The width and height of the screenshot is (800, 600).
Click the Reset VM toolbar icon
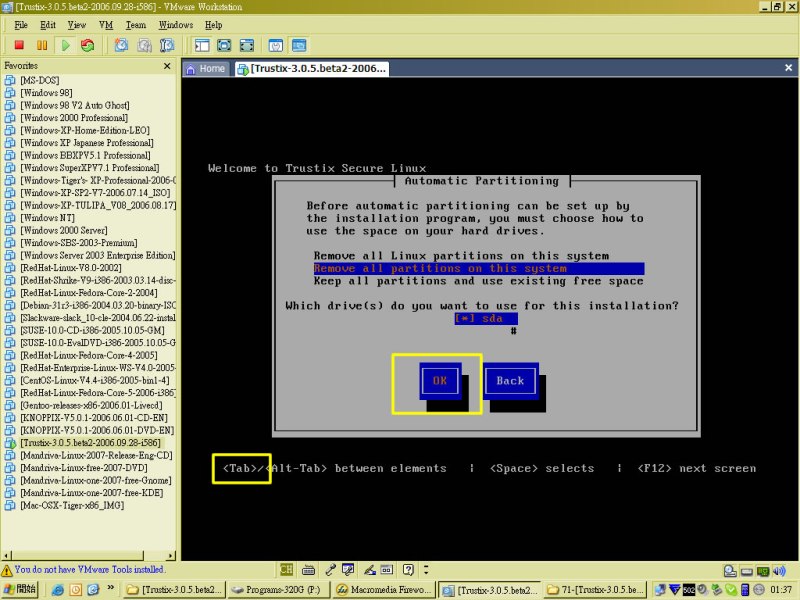pos(88,45)
